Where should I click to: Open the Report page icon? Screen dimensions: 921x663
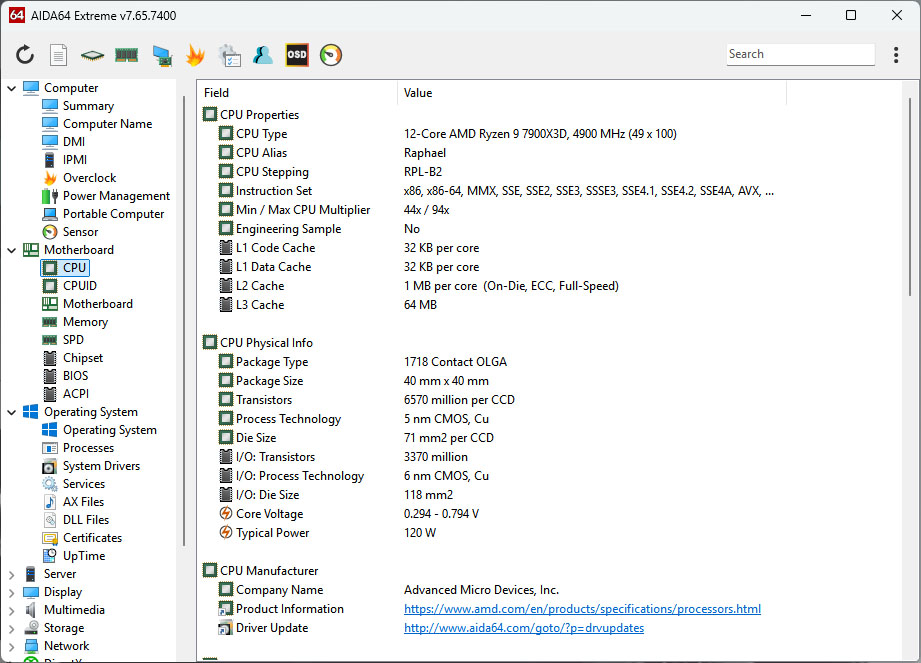58,55
